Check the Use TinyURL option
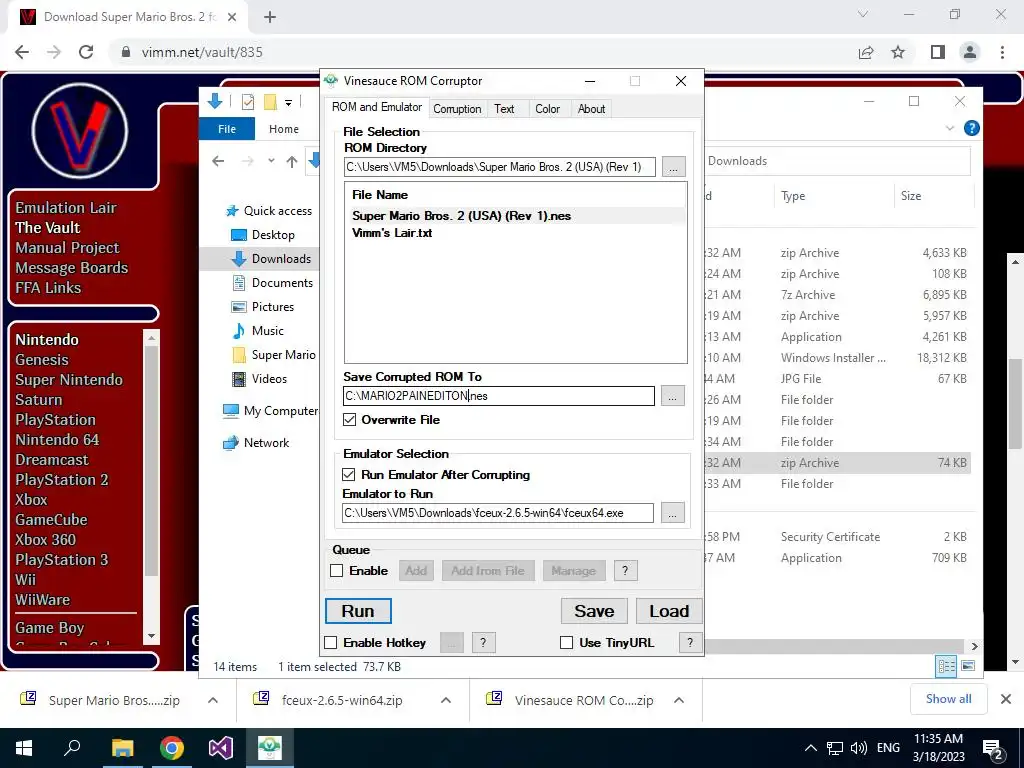This screenshot has width=1024, height=768. click(x=567, y=643)
